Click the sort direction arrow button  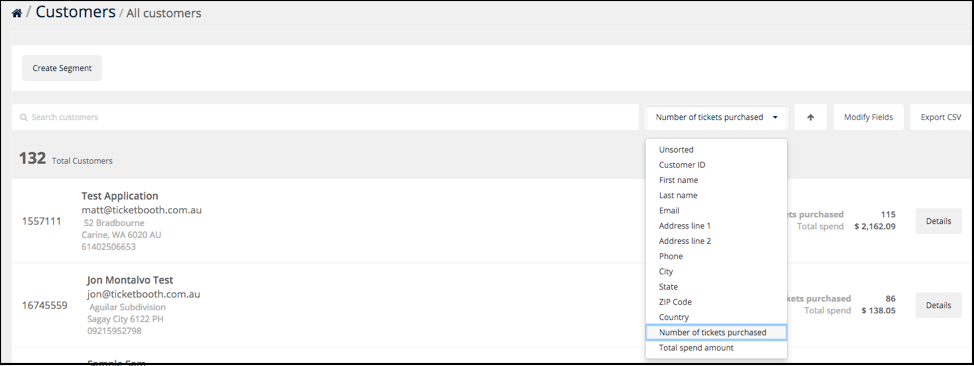pos(811,117)
